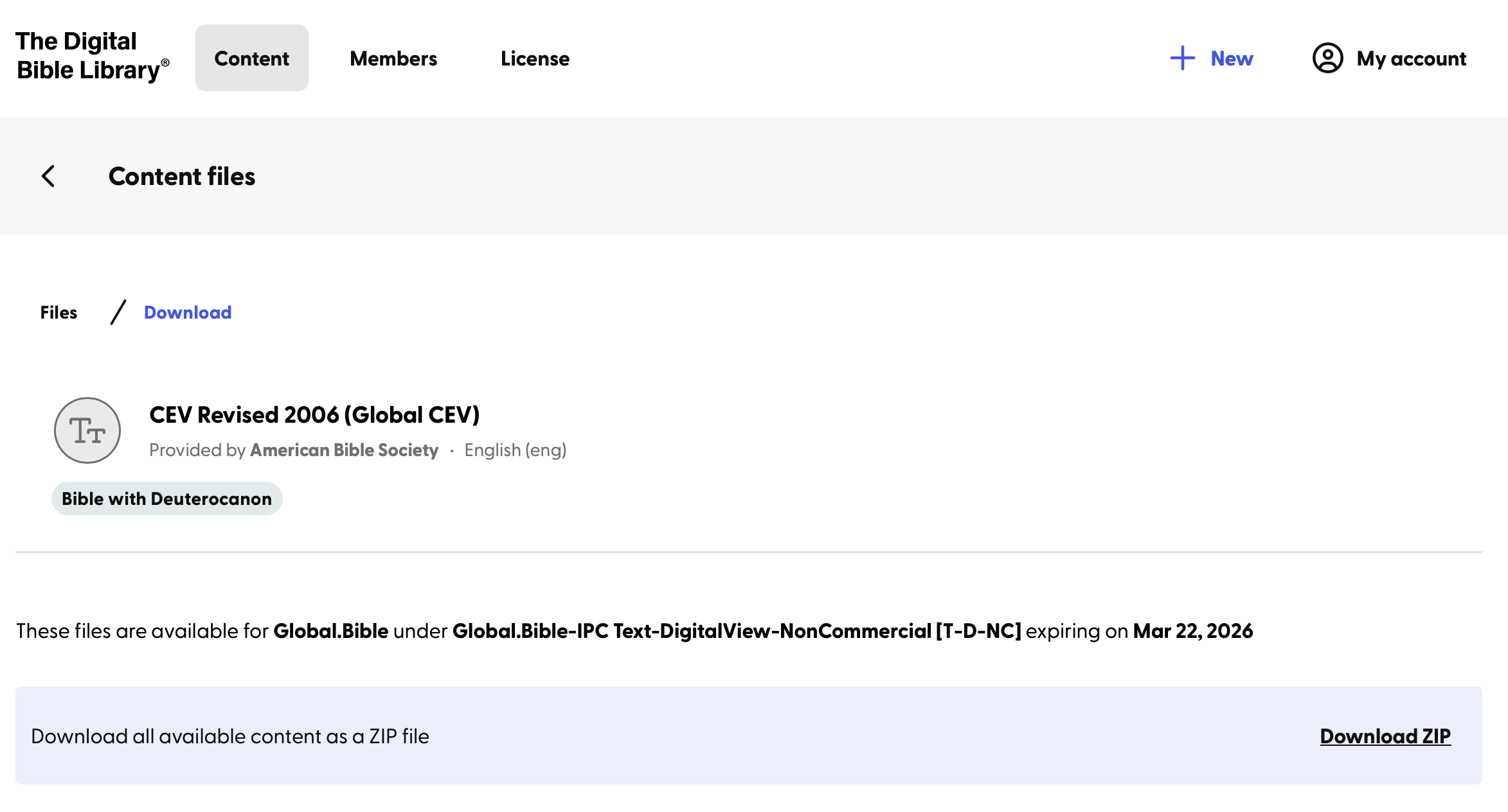Click the Tt text type icon
1508x812 pixels.
click(x=87, y=430)
